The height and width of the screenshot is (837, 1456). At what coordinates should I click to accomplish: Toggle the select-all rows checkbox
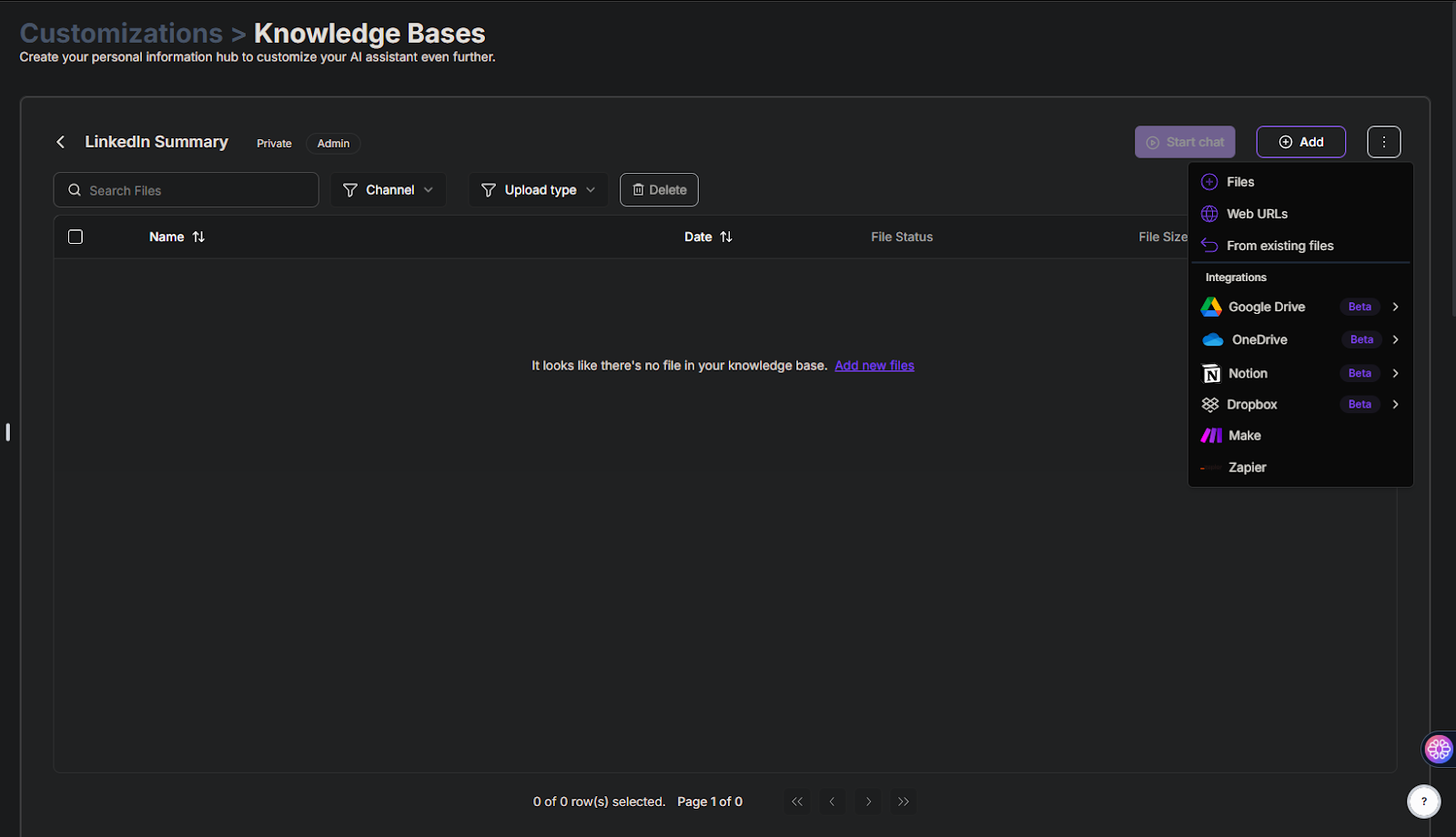tap(76, 237)
